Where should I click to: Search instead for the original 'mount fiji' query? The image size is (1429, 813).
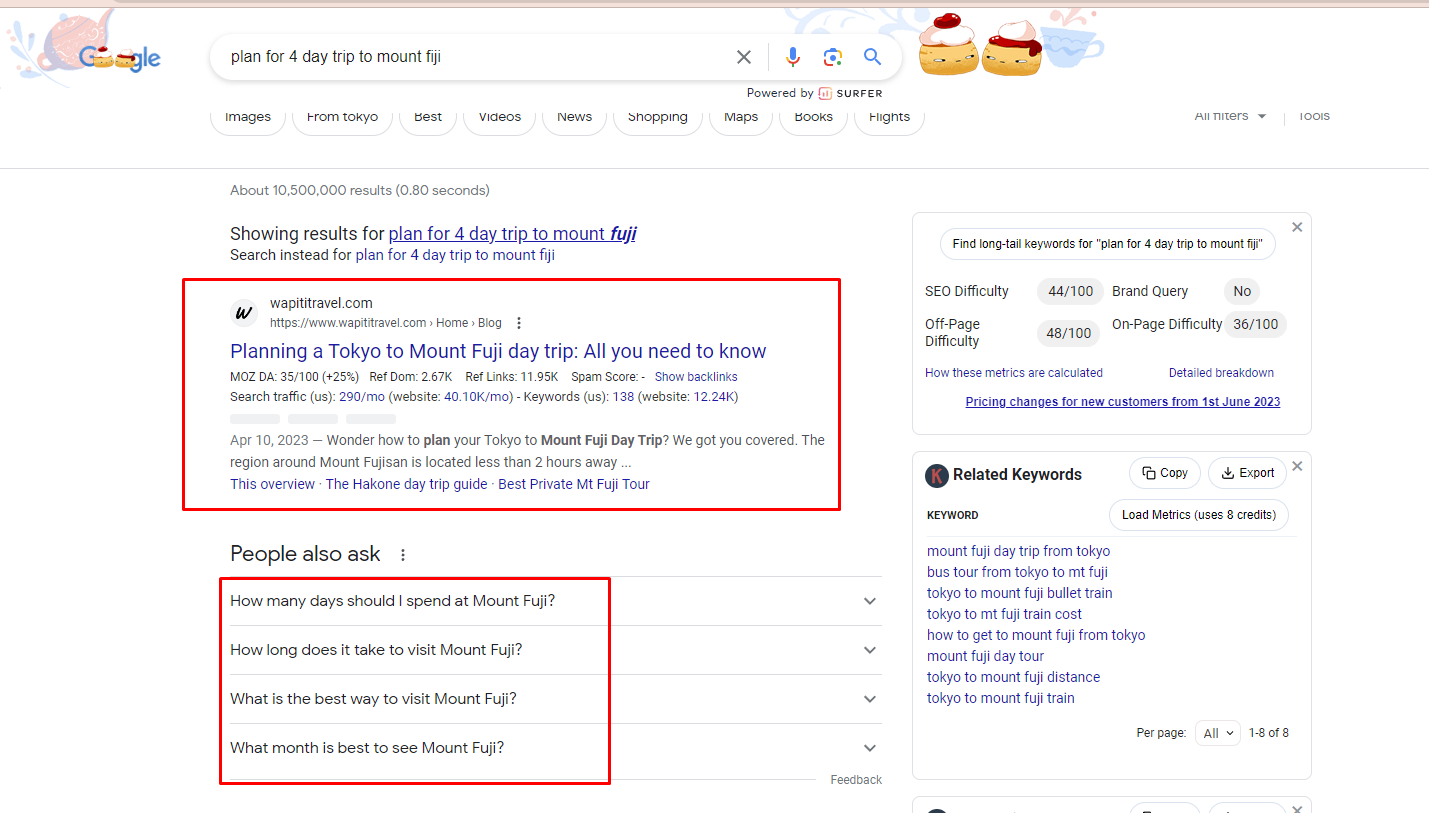pos(455,255)
